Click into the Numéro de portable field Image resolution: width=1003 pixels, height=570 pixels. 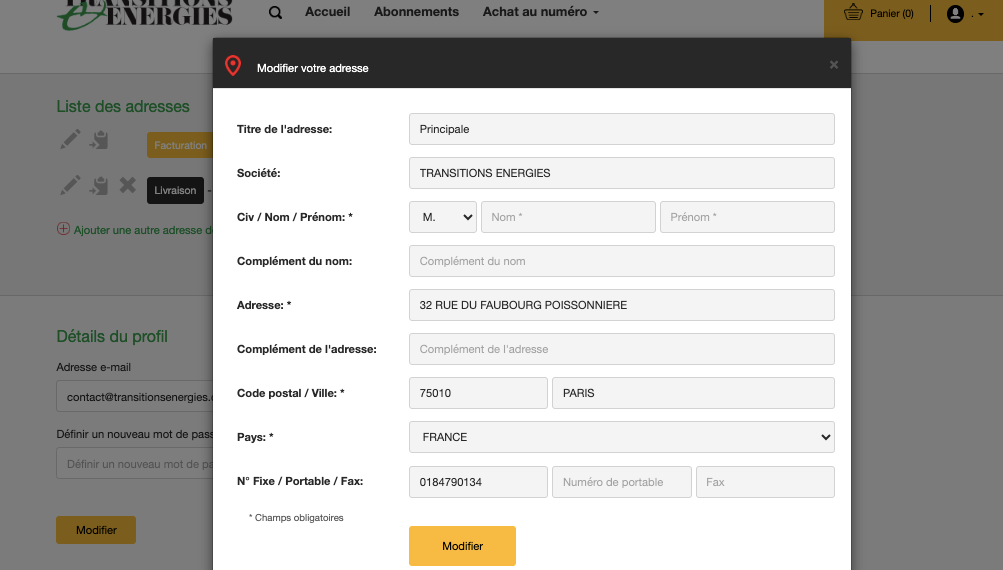coord(621,482)
